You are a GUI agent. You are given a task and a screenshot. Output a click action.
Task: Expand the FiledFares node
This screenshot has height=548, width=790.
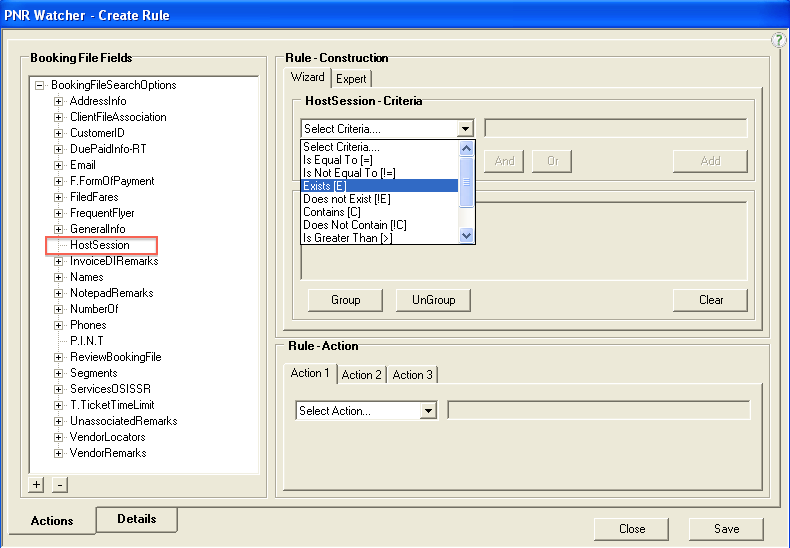click(x=58, y=197)
